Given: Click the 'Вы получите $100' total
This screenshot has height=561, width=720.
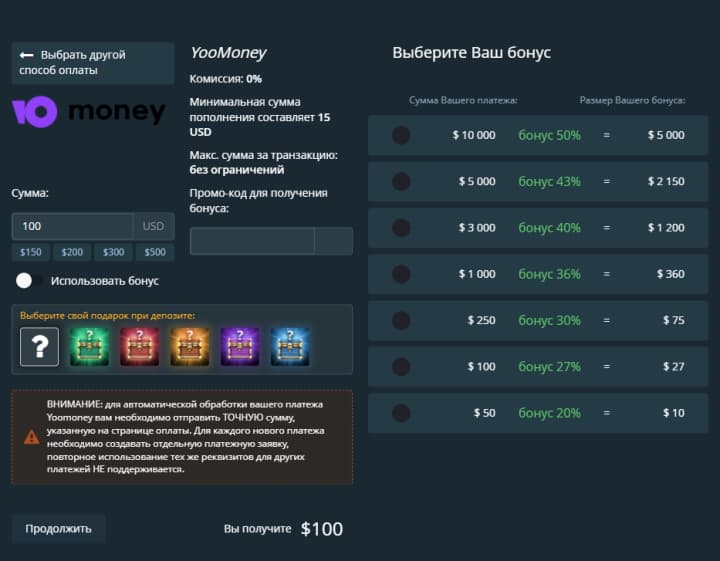Looking at the screenshot, I should [283, 529].
